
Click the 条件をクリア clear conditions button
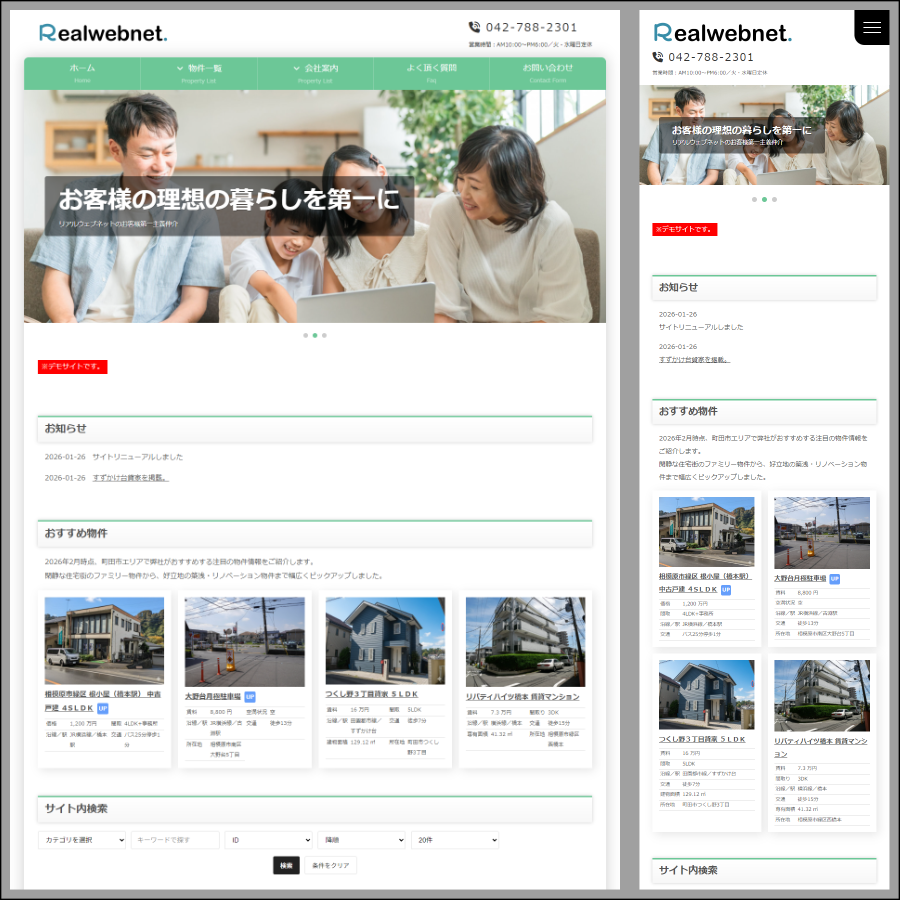(x=330, y=865)
